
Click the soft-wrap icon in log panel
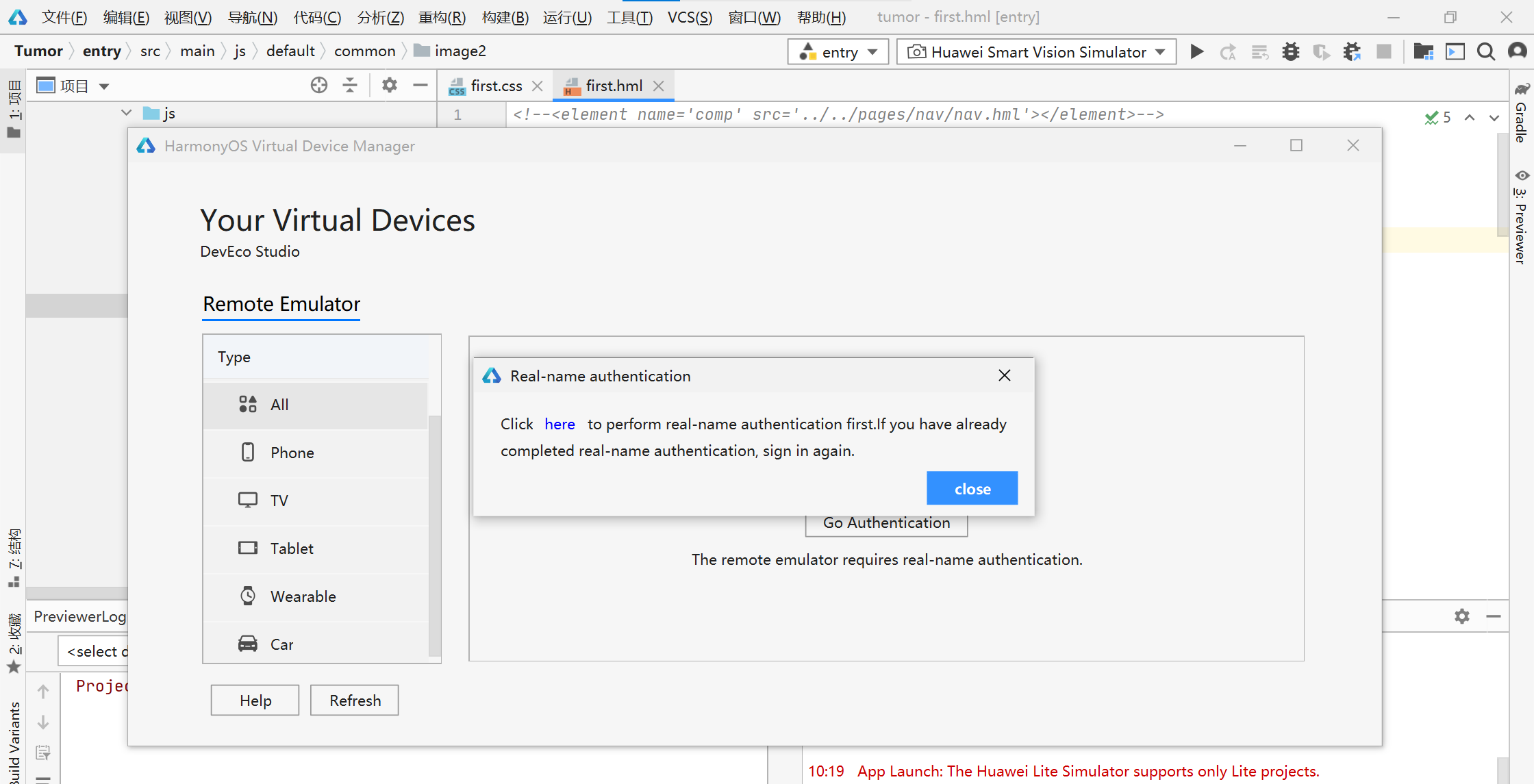pos(42,753)
